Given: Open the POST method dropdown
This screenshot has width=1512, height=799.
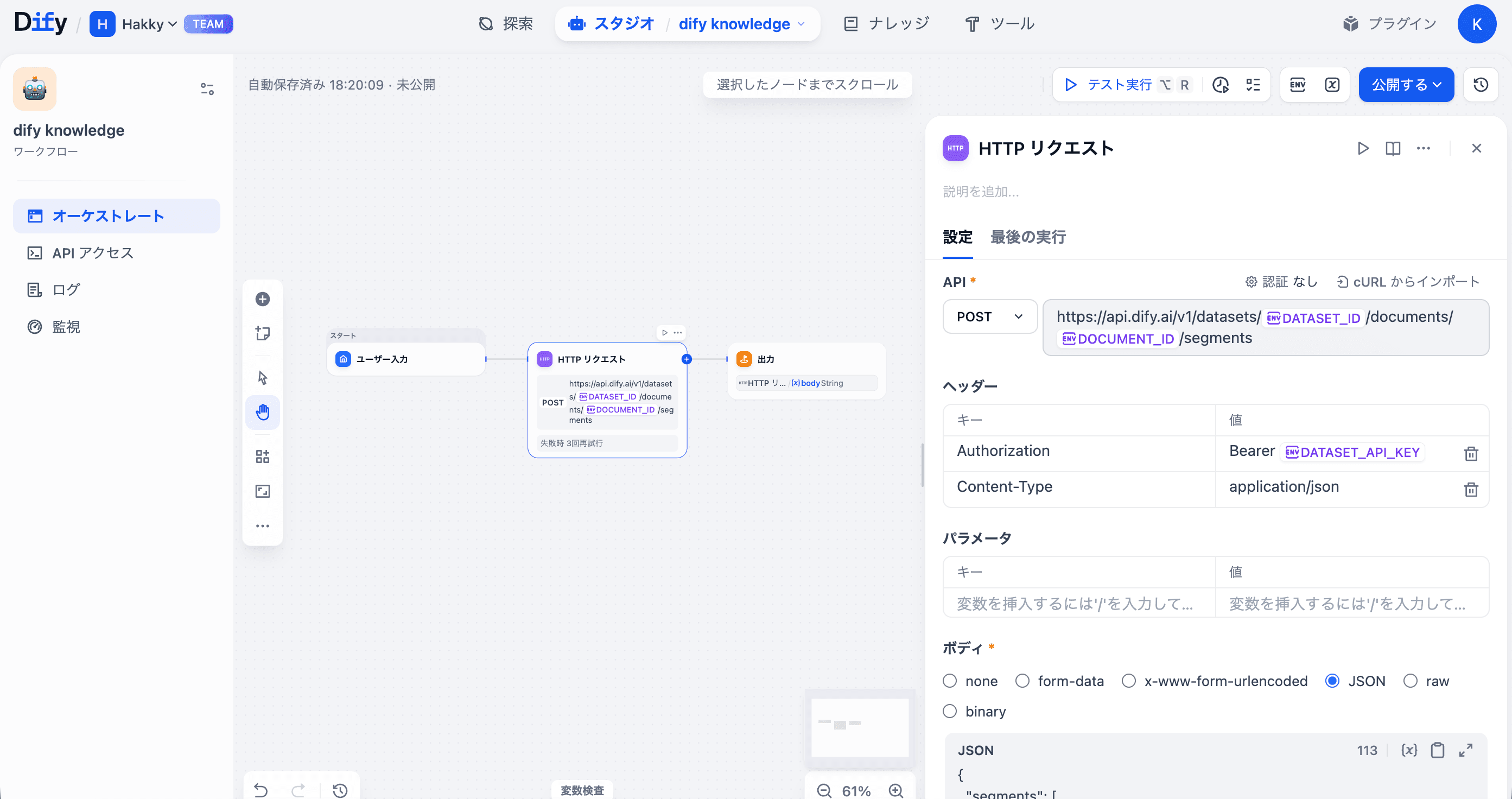Looking at the screenshot, I should (x=989, y=316).
